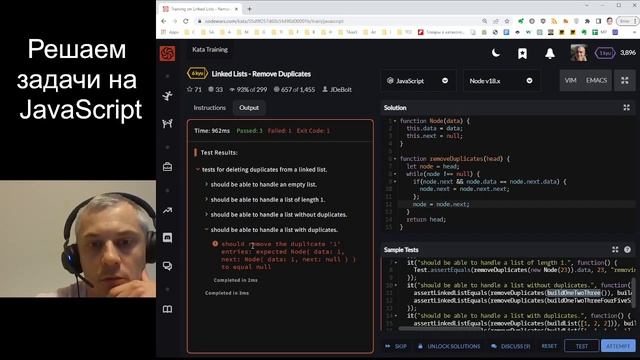Fold the Node function code arrow

tap(395, 121)
